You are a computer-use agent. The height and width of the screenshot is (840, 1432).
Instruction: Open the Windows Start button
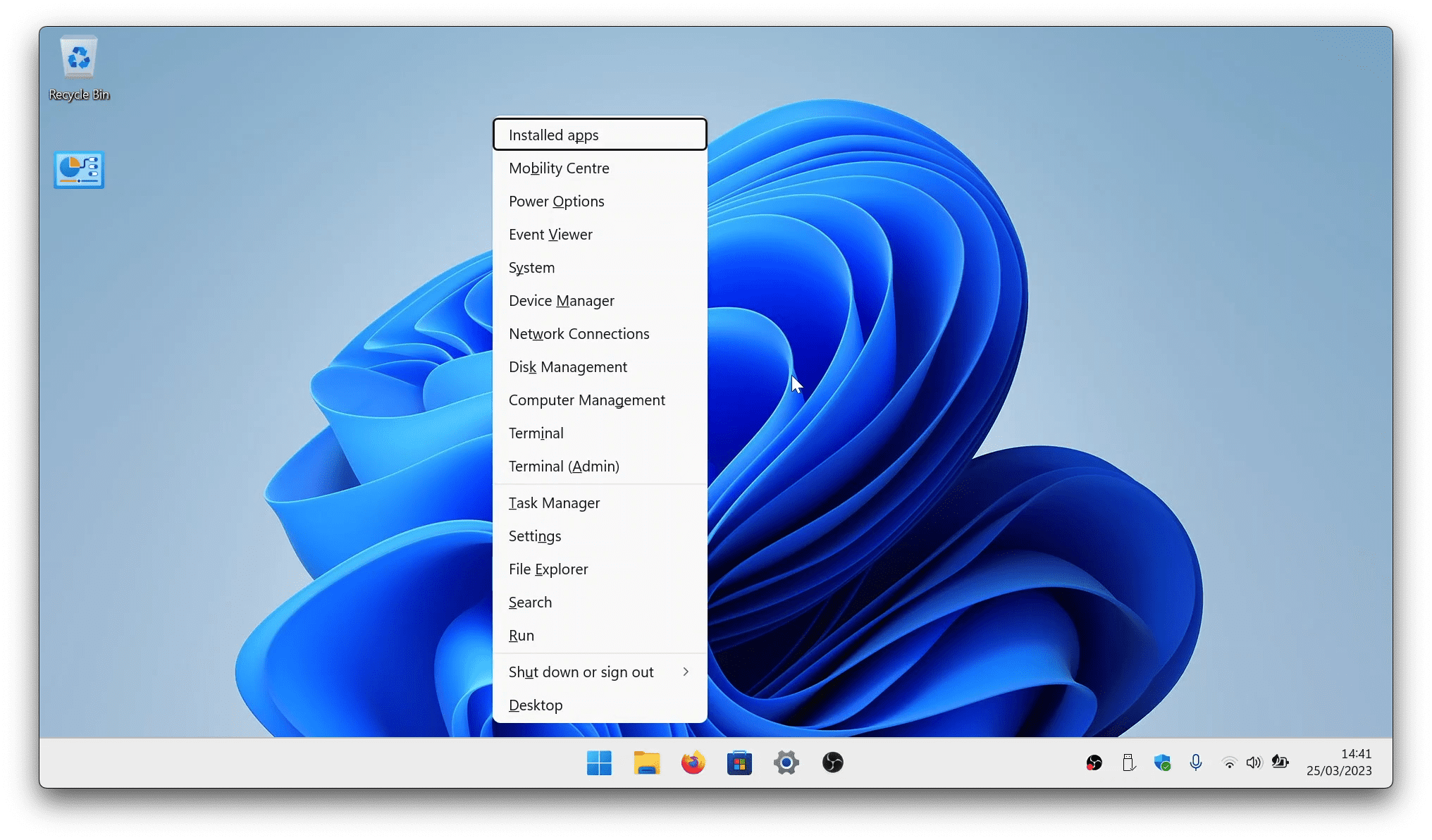(x=599, y=762)
